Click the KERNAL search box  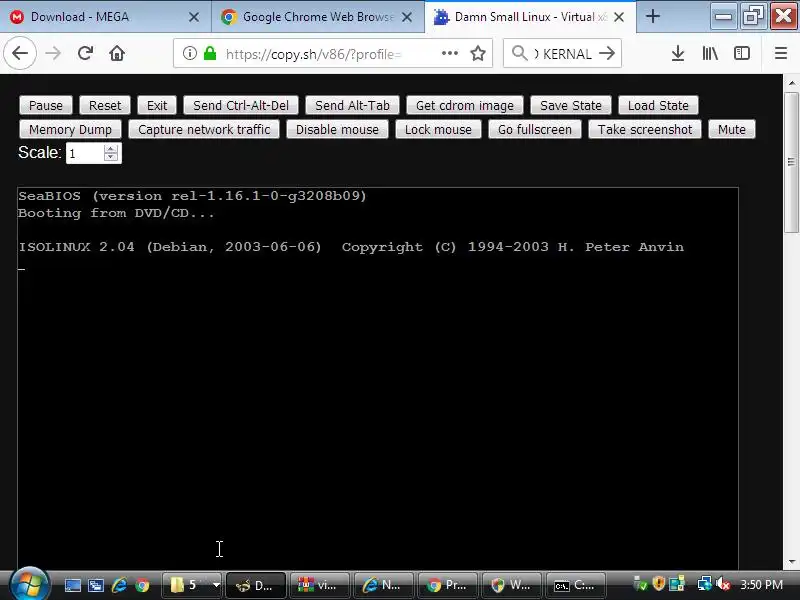coord(563,53)
